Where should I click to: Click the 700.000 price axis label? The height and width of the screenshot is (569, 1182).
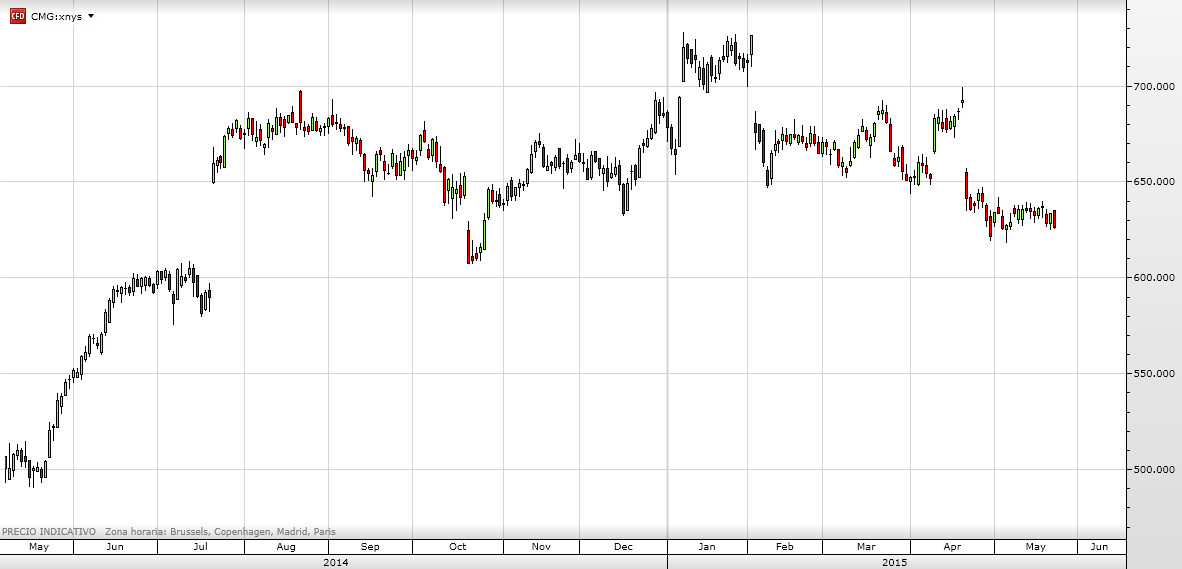pyautogui.click(x=1153, y=87)
